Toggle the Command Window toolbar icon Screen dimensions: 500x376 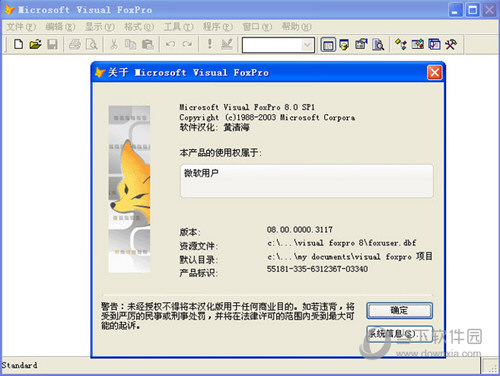[x=328, y=45]
